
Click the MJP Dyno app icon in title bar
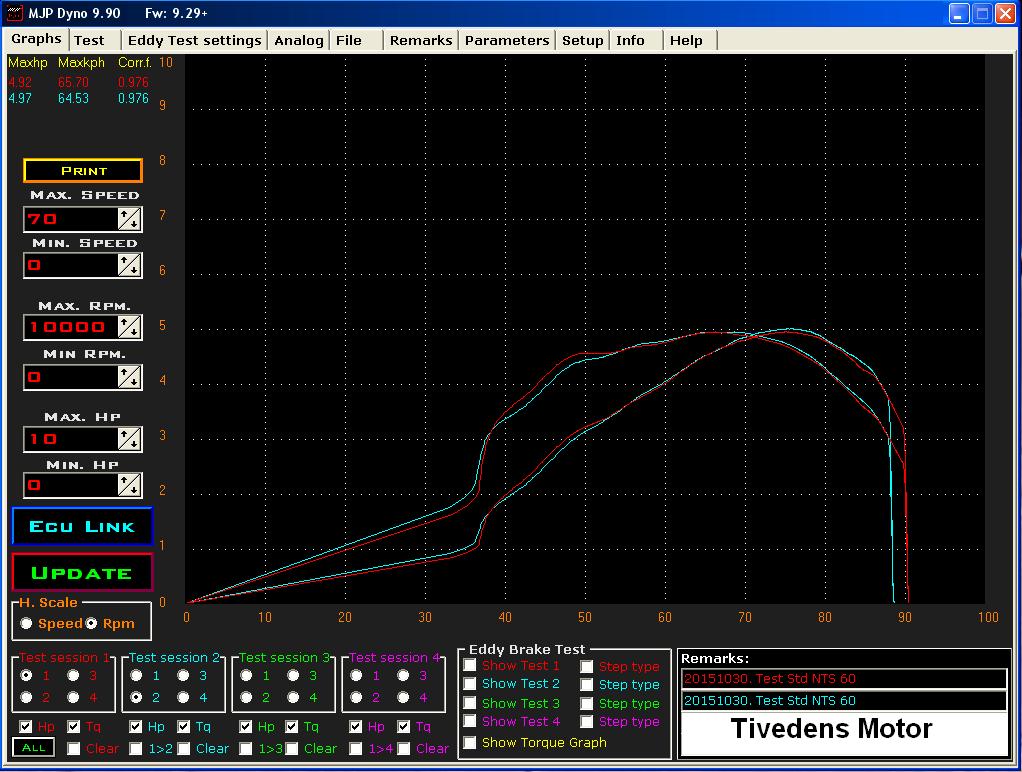coord(14,13)
